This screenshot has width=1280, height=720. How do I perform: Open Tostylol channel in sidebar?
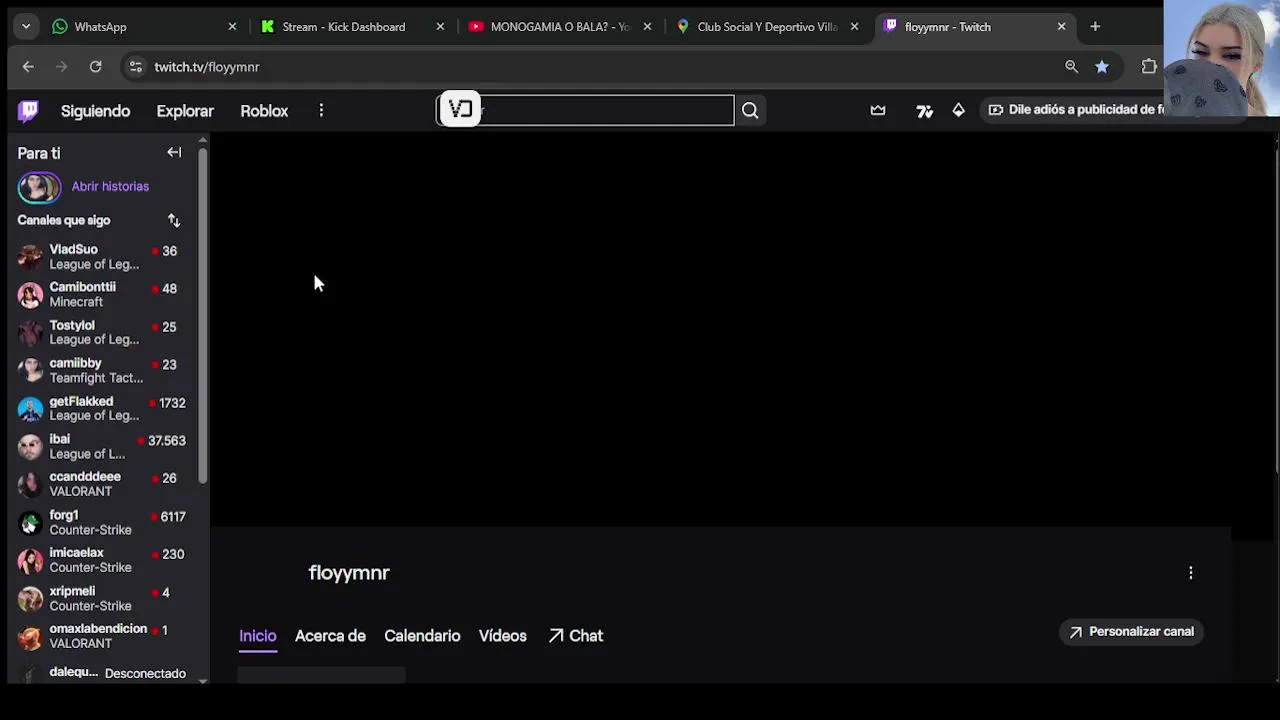tap(104, 333)
